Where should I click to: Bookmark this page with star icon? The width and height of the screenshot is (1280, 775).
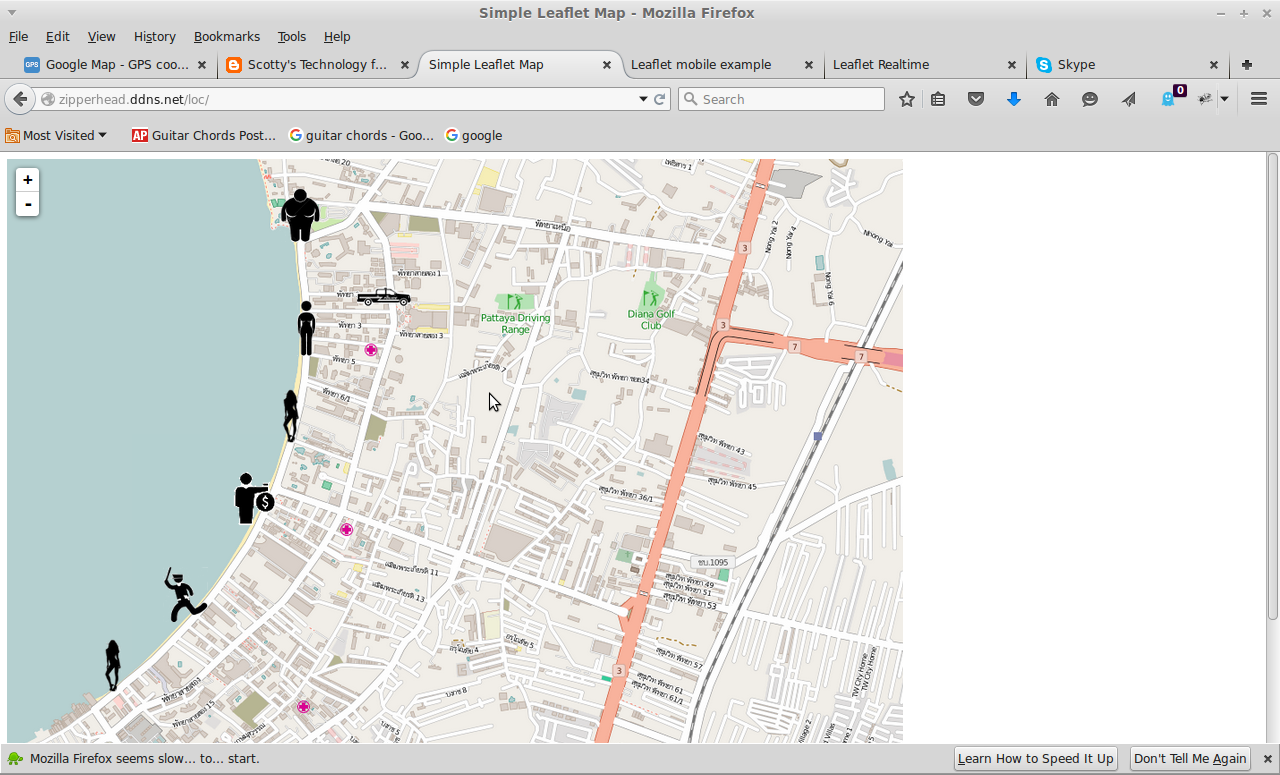[906, 99]
